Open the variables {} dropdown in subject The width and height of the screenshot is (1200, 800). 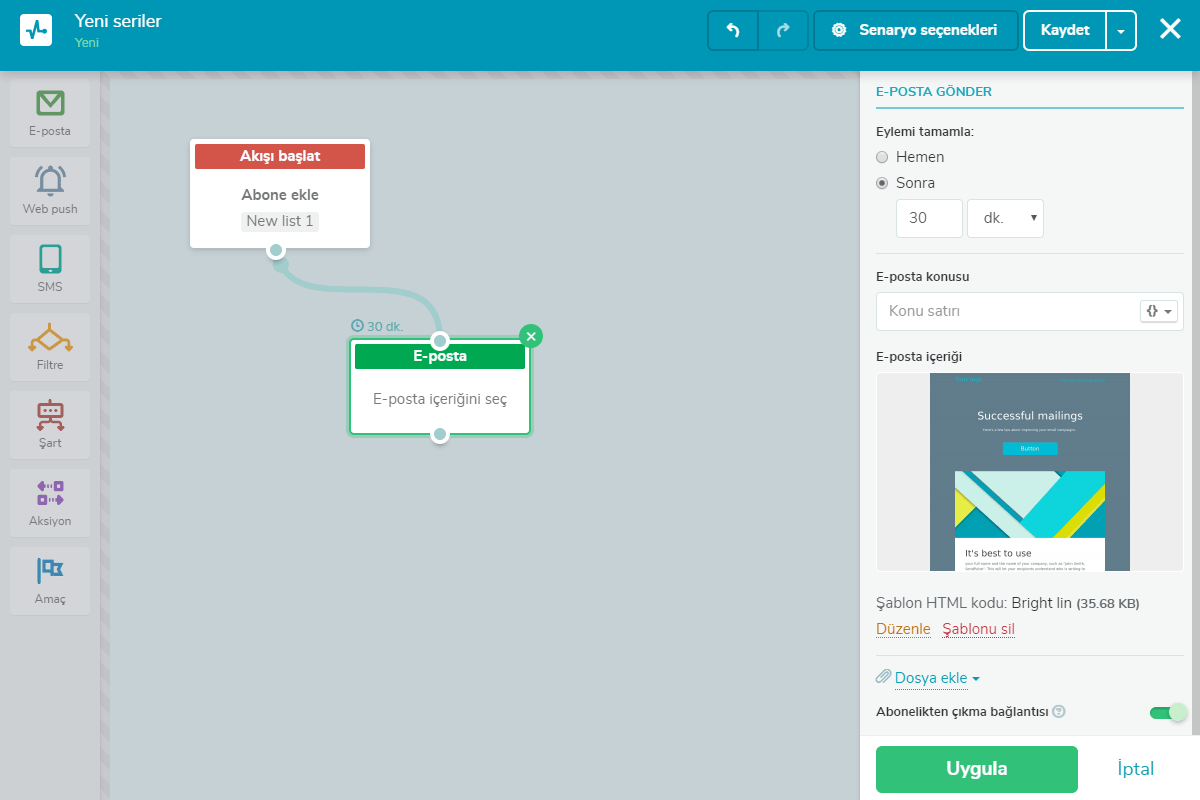click(x=1159, y=311)
